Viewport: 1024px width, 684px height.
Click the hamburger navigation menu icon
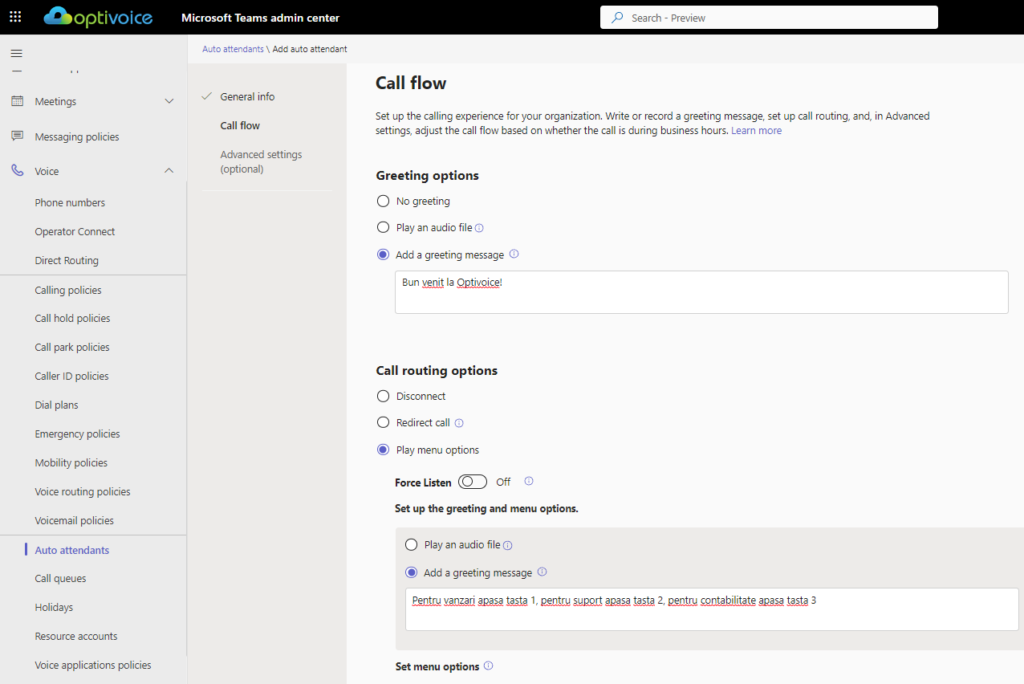pos(16,53)
